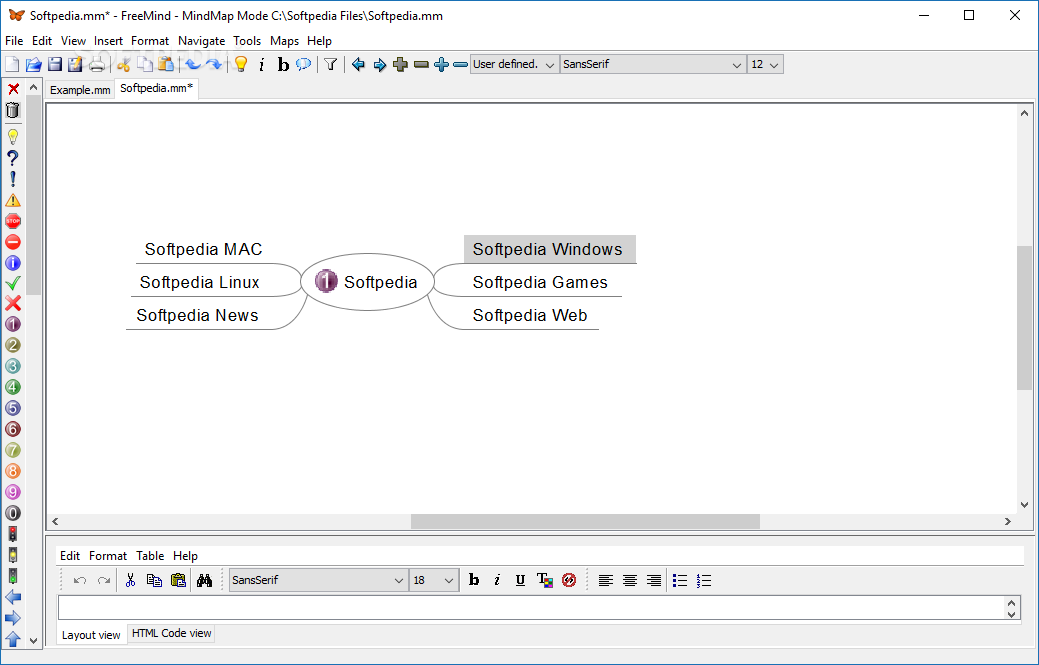This screenshot has width=1039, height=665.
Task: Add the priority 5 blue number icon
Action: [13, 408]
